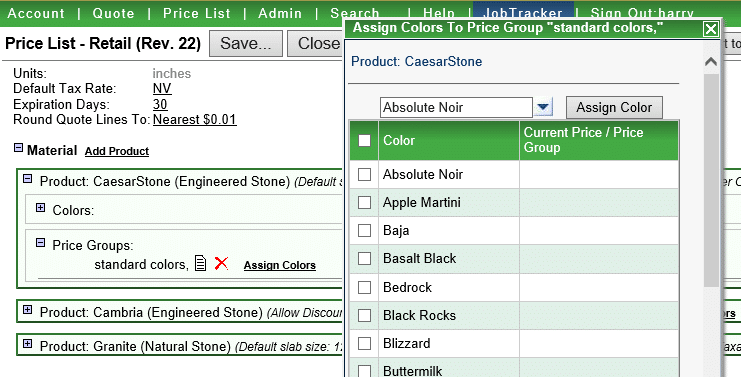The height and width of the screenshot is (377, 741).
Task: Open the Admin menu
Action: tap(280, 13)
